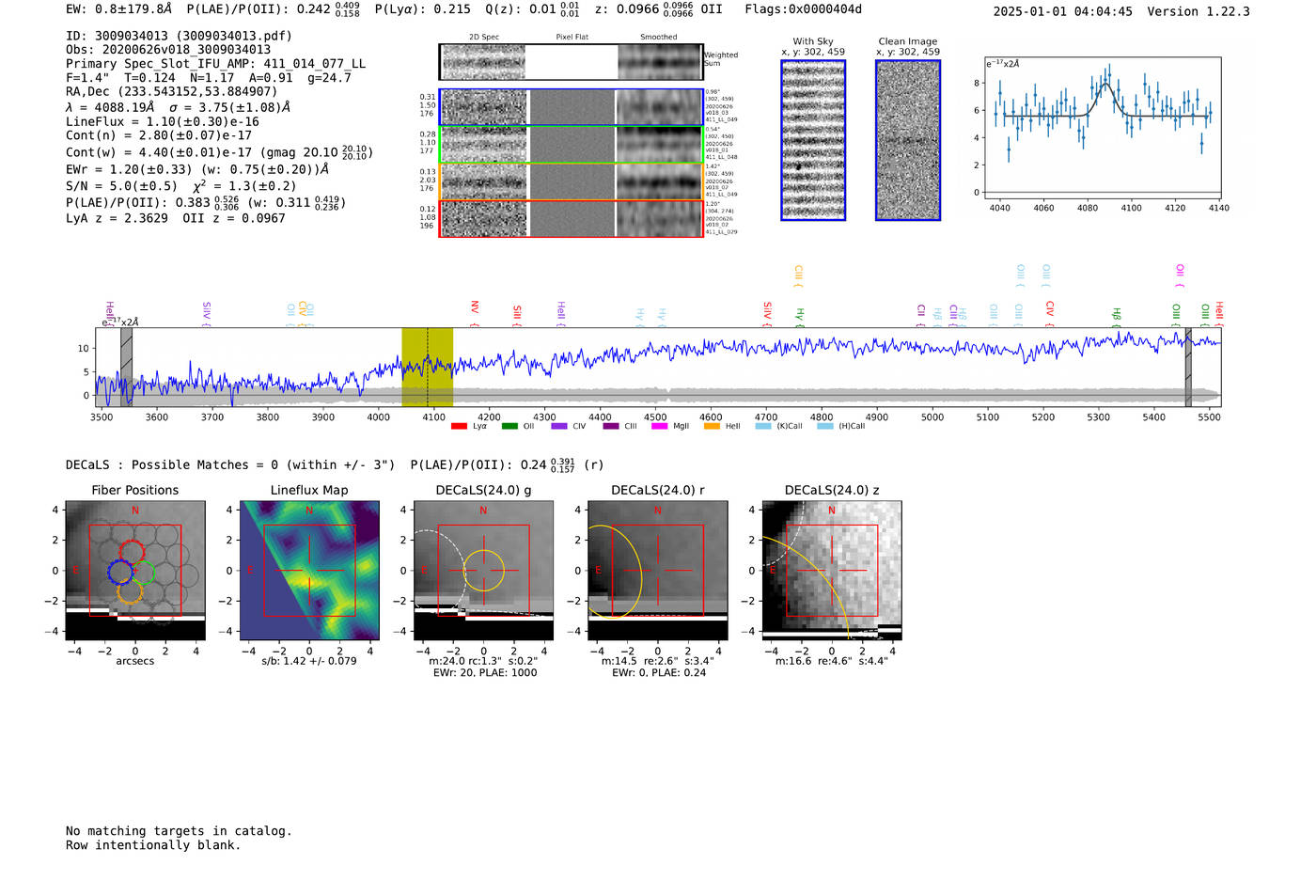This screenshot has width=1316, height=896.
Task: Click the red CIV line marker near 5200 Å
Action: click(x=1050, y=312)
